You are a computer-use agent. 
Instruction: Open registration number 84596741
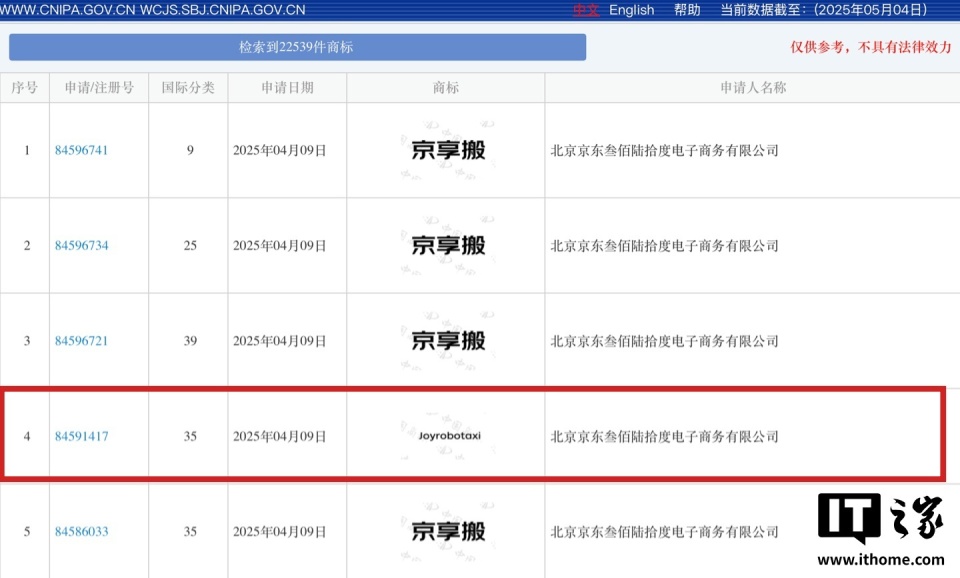tap(81, 150)
